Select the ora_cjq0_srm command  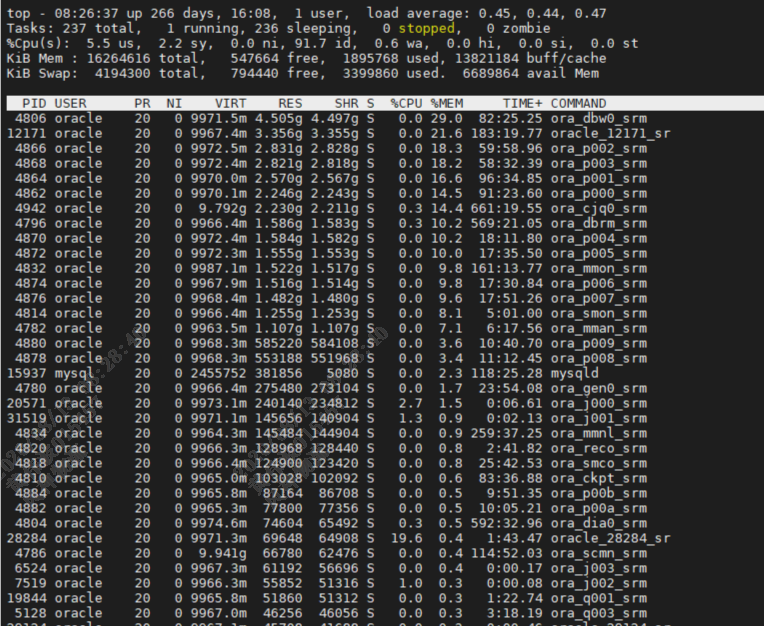[x=599, y=209]
